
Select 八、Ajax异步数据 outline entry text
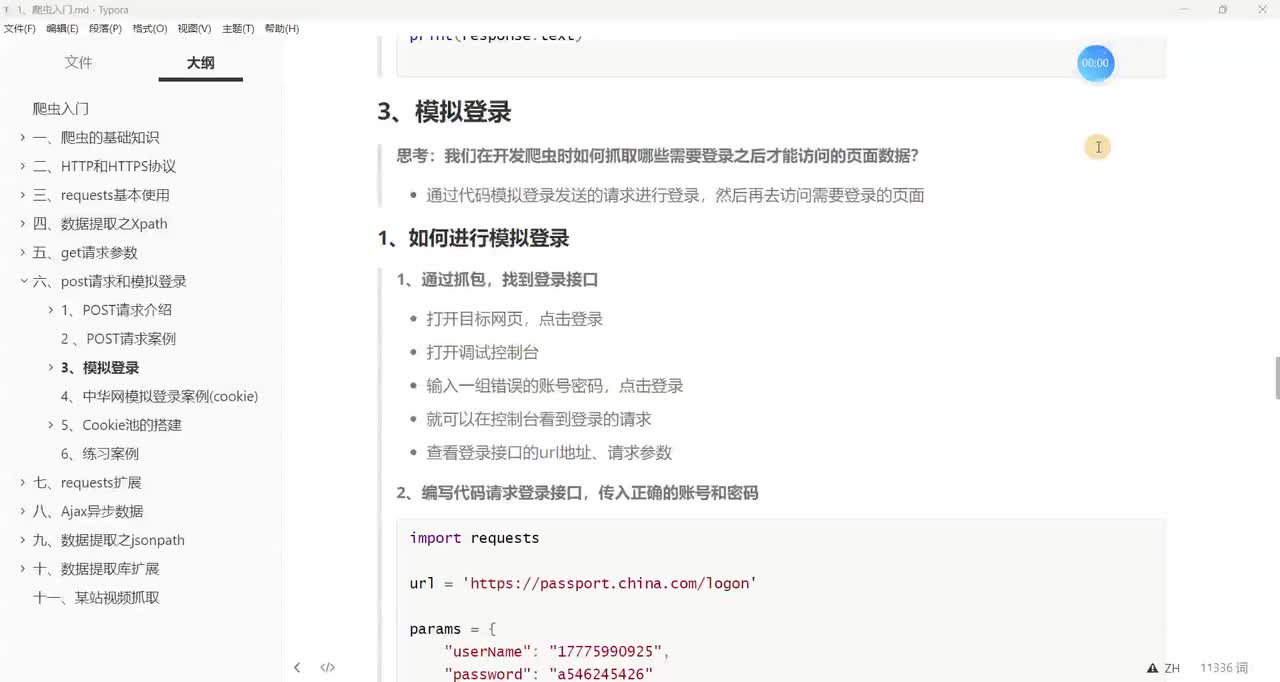click(88, 511)
